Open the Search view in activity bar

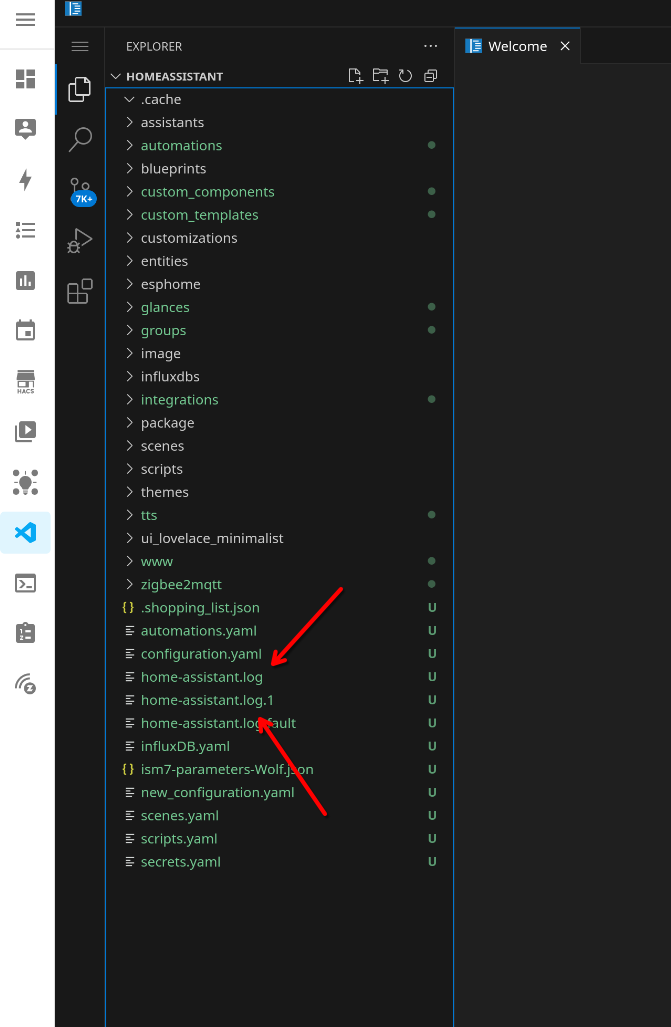click(80, 139)
